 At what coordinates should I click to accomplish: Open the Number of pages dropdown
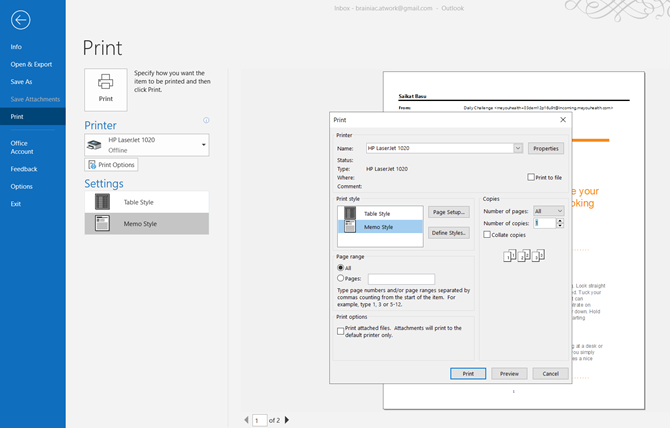[549, 211]
